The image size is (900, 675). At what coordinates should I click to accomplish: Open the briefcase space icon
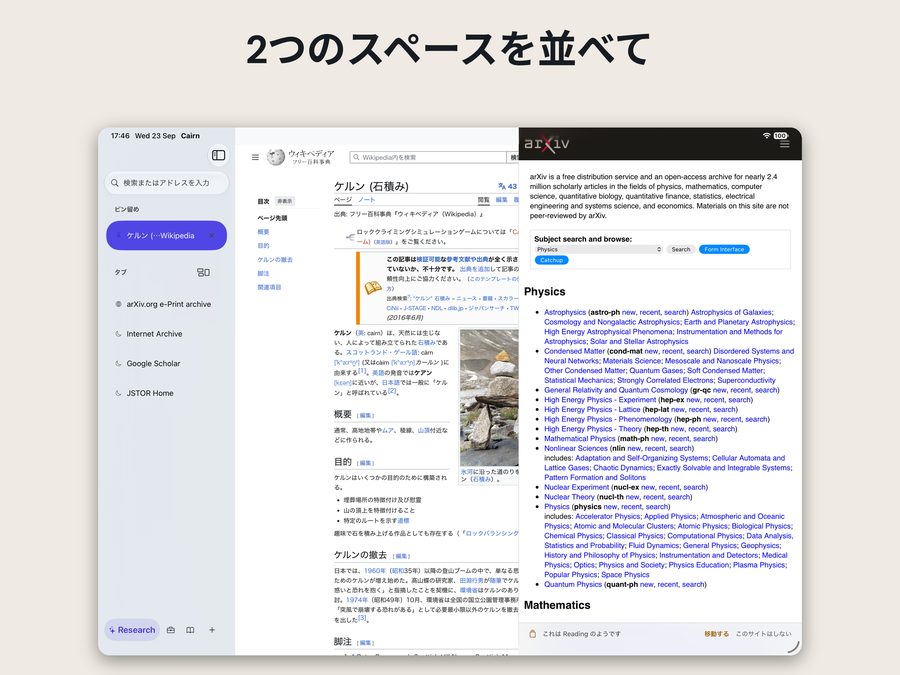(x=170, y=630)
